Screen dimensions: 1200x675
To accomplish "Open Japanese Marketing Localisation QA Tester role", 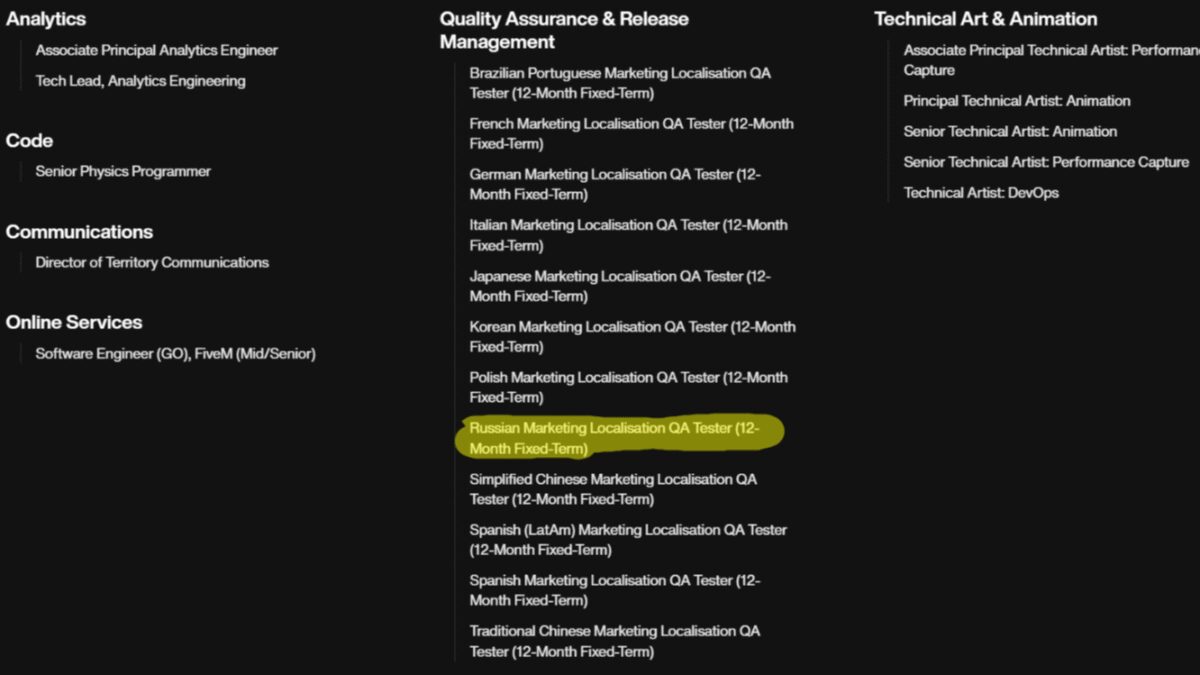I will 620,286.
